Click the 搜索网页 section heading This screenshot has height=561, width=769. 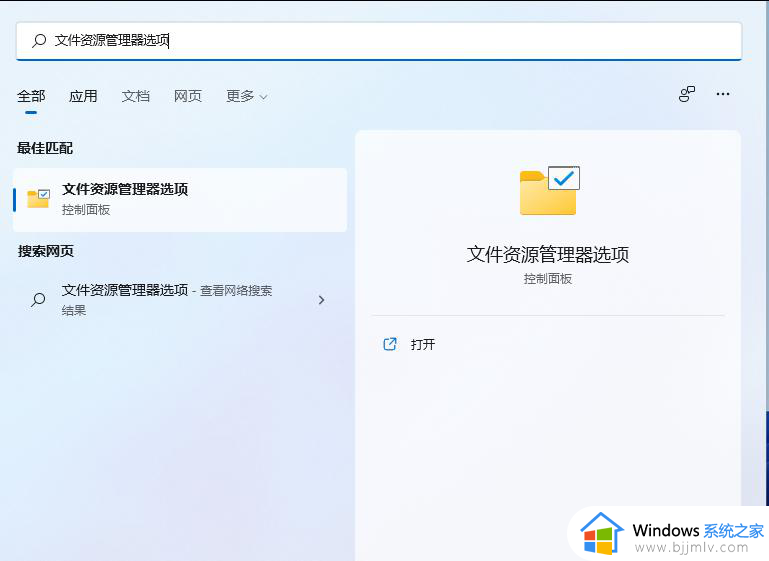(x=46, y=251)
